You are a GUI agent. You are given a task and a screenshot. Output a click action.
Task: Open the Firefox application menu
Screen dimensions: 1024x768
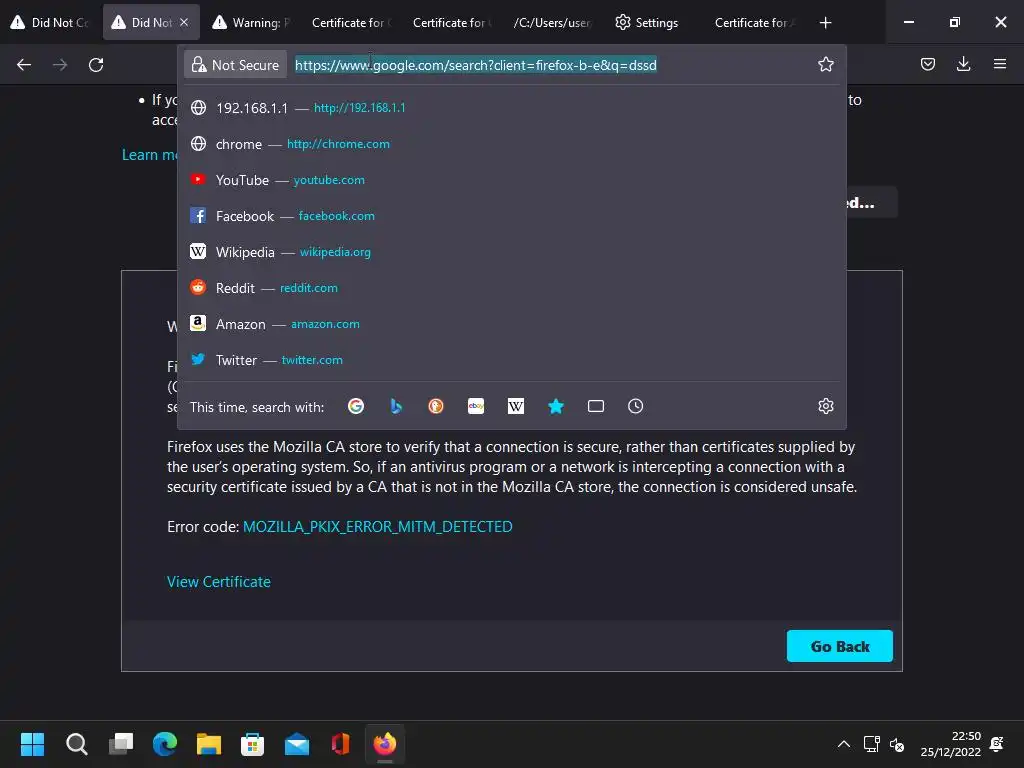pos(999,64)
